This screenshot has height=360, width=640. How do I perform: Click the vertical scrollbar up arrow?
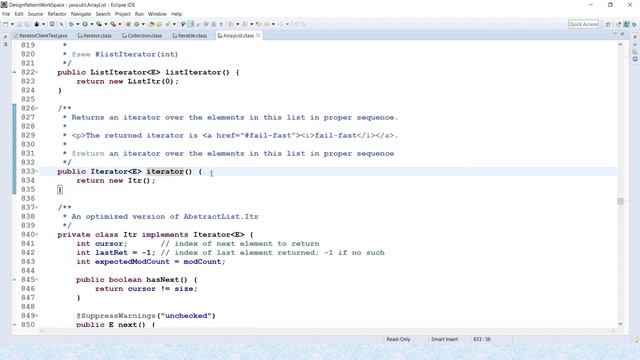pyautogui.click(x=620, y=44)
